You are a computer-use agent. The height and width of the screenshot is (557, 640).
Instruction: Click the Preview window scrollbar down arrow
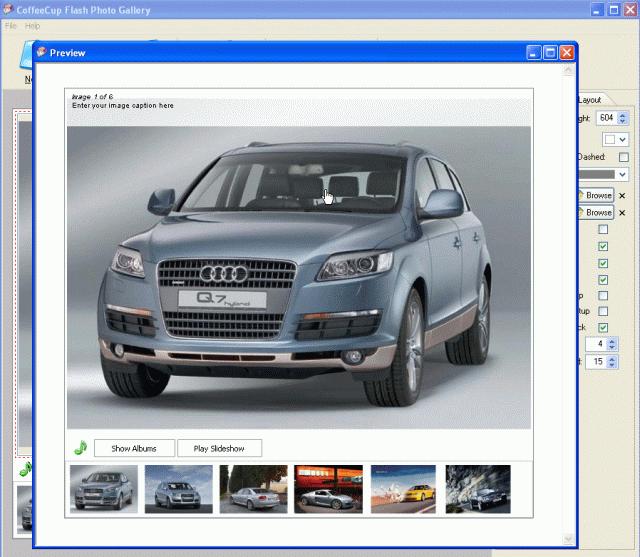pos(568,539)
